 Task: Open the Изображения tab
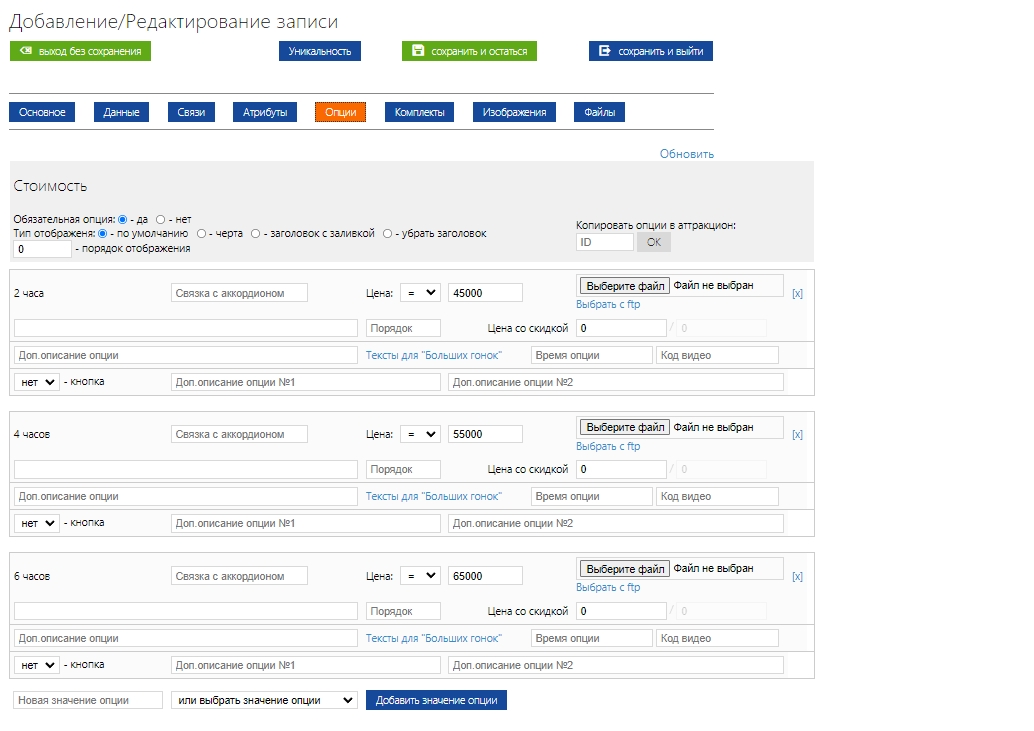(x=514, y=112)
